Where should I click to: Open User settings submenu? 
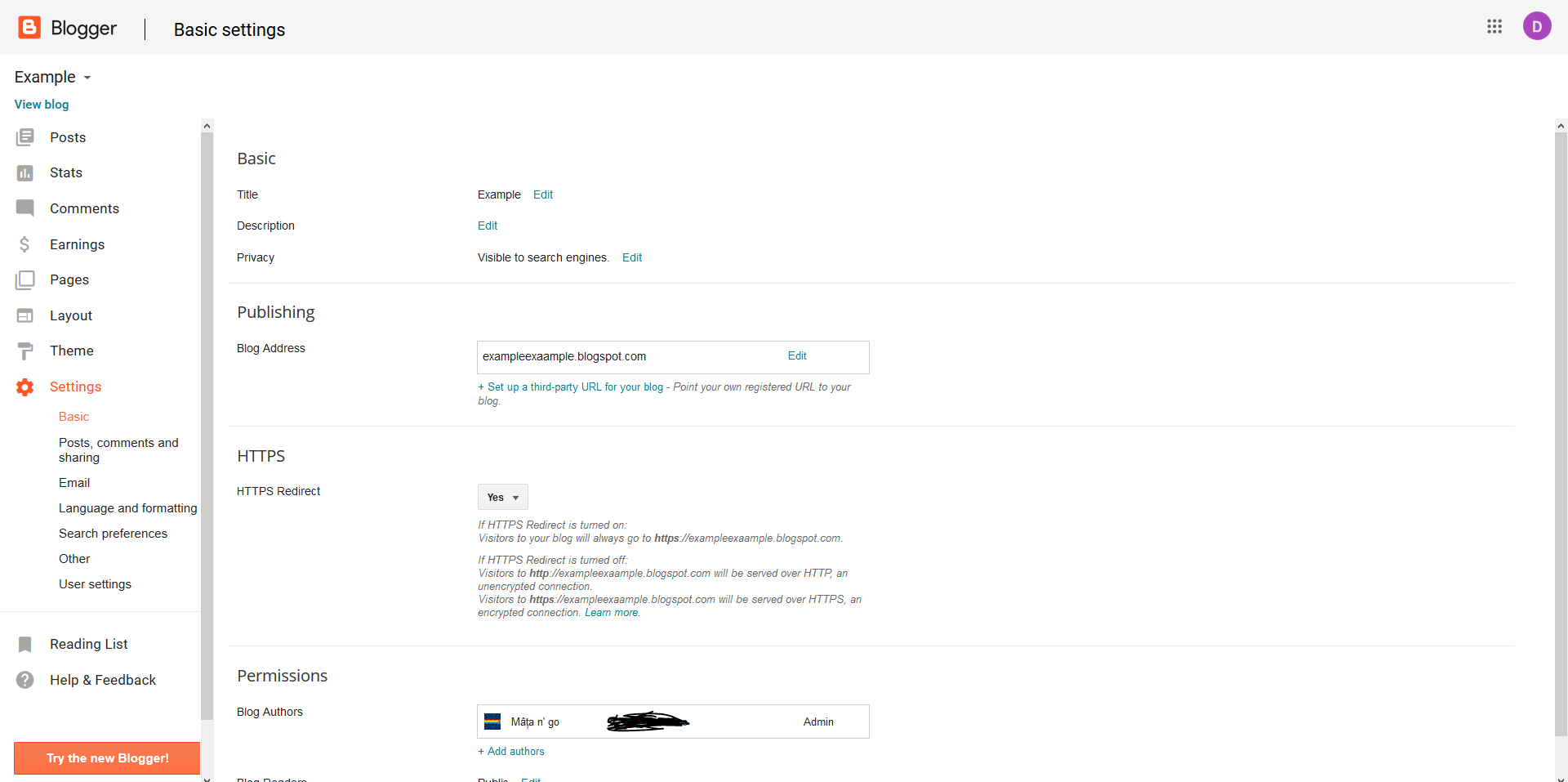pos(95,584)
